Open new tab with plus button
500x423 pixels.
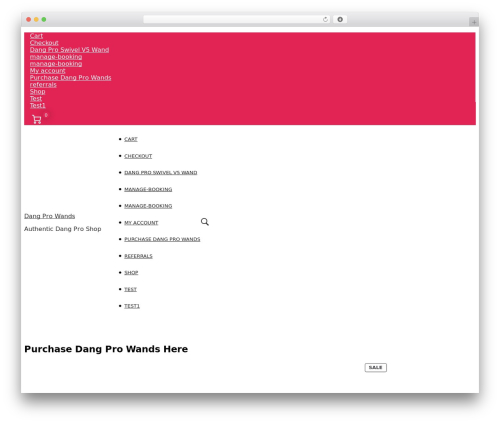(474, 22)
